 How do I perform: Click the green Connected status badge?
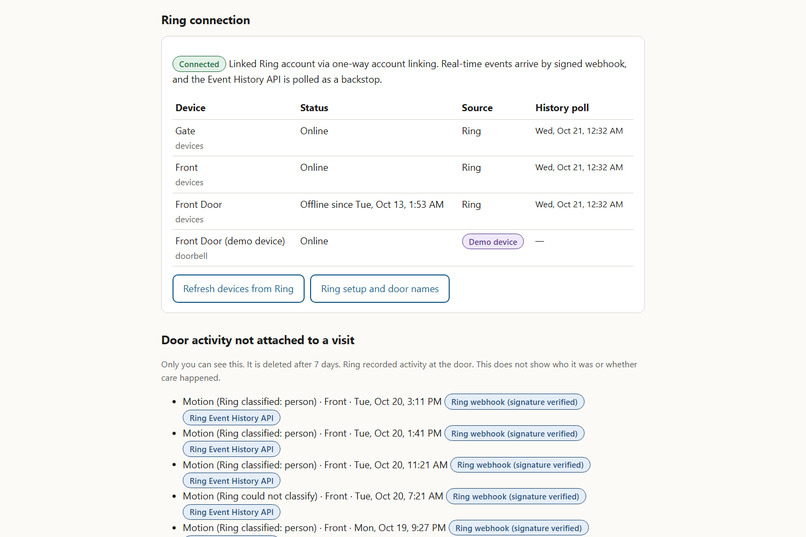coord(199,64)
